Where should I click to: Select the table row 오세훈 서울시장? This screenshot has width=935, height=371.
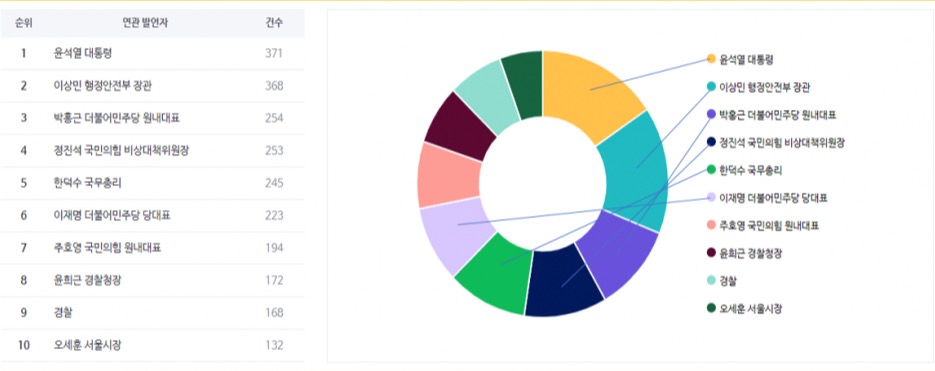pos(153,345)
